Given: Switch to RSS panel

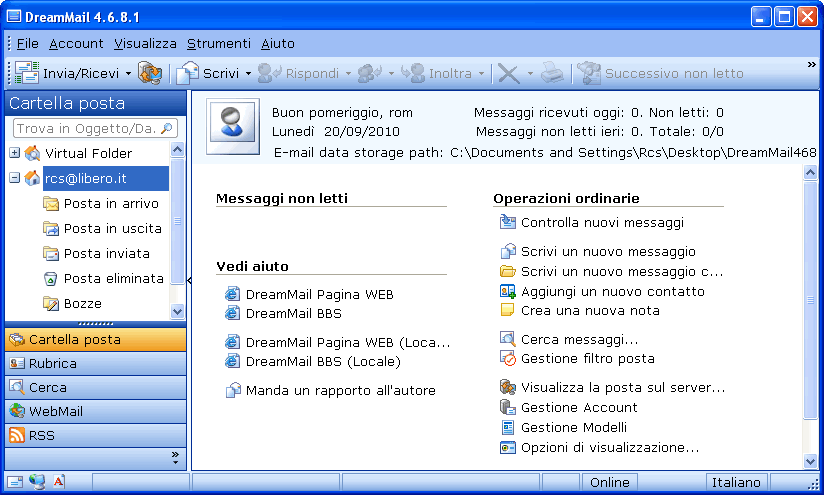Looking at the screenshot, I should pos(96,436).
